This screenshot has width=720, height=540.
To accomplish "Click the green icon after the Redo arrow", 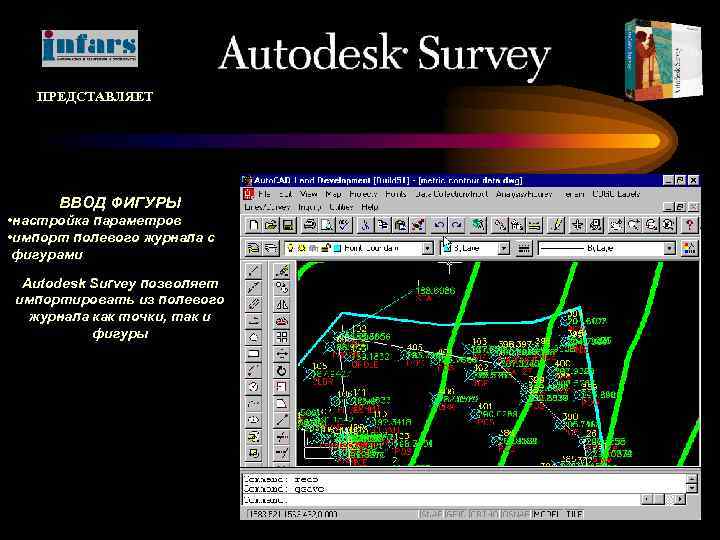I will 478,225.
